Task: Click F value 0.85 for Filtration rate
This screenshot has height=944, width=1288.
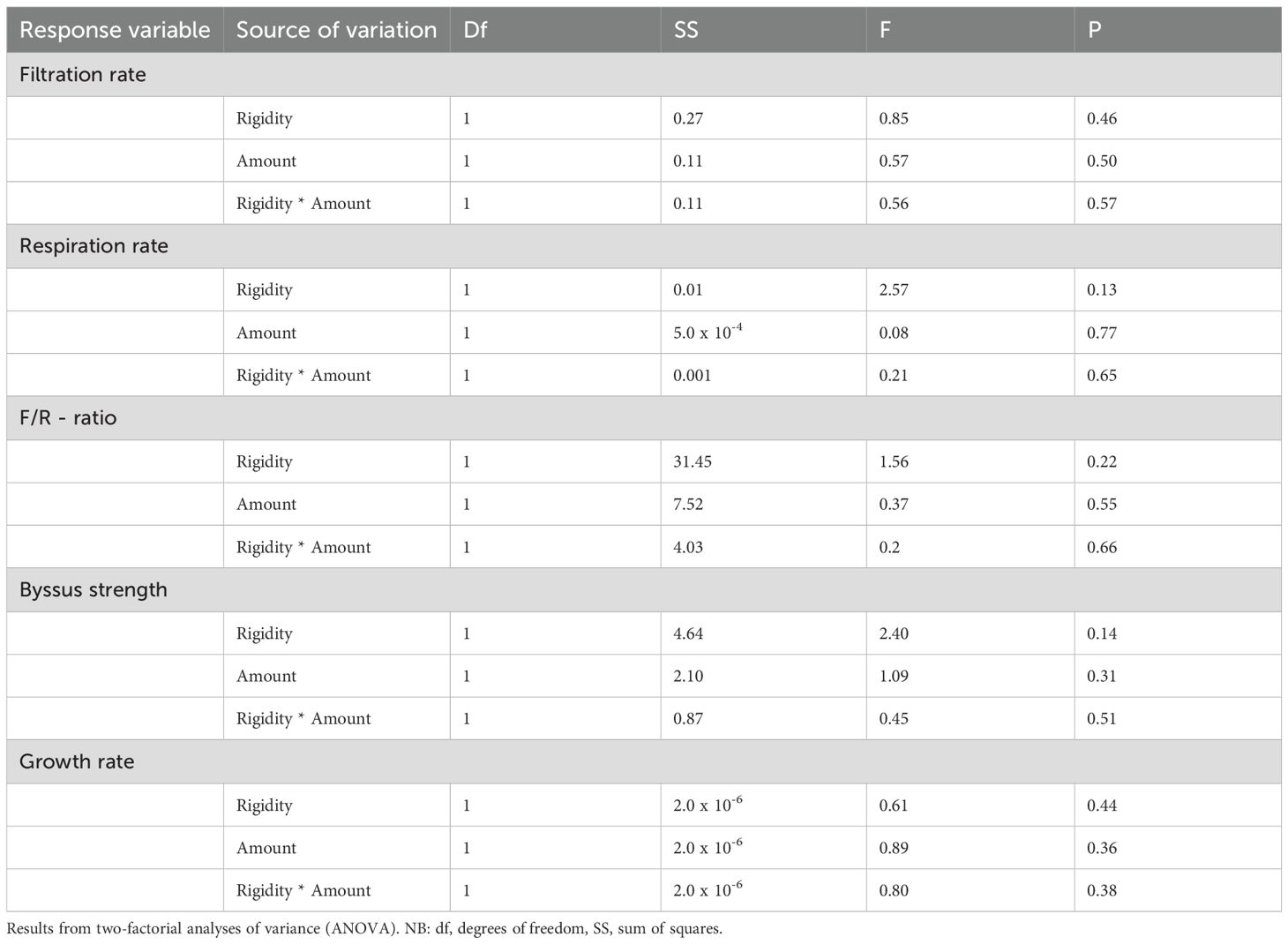Action: coord(894,118)
